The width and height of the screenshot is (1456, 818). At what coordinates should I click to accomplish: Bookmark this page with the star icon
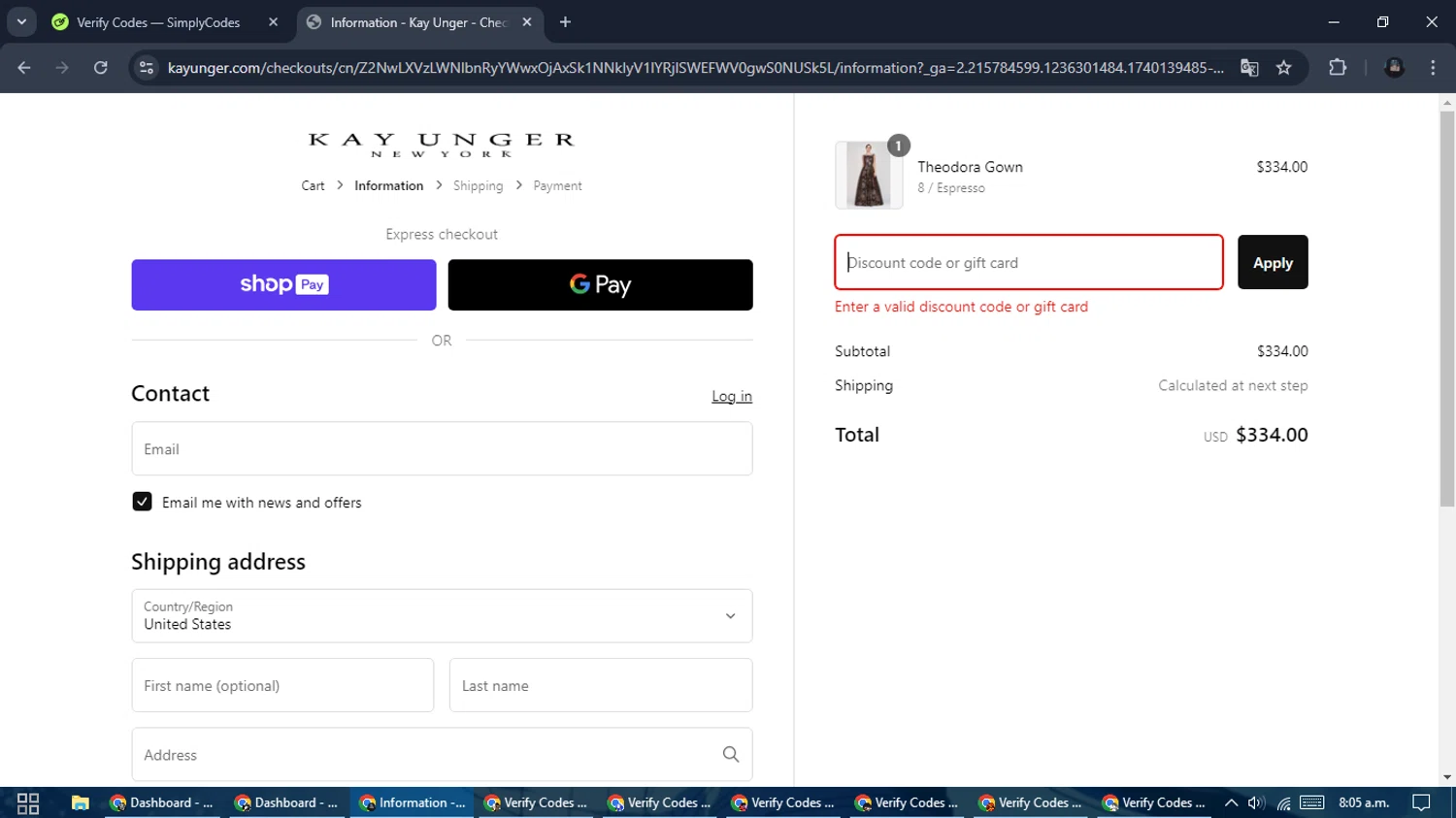(x=1284, y=68)
